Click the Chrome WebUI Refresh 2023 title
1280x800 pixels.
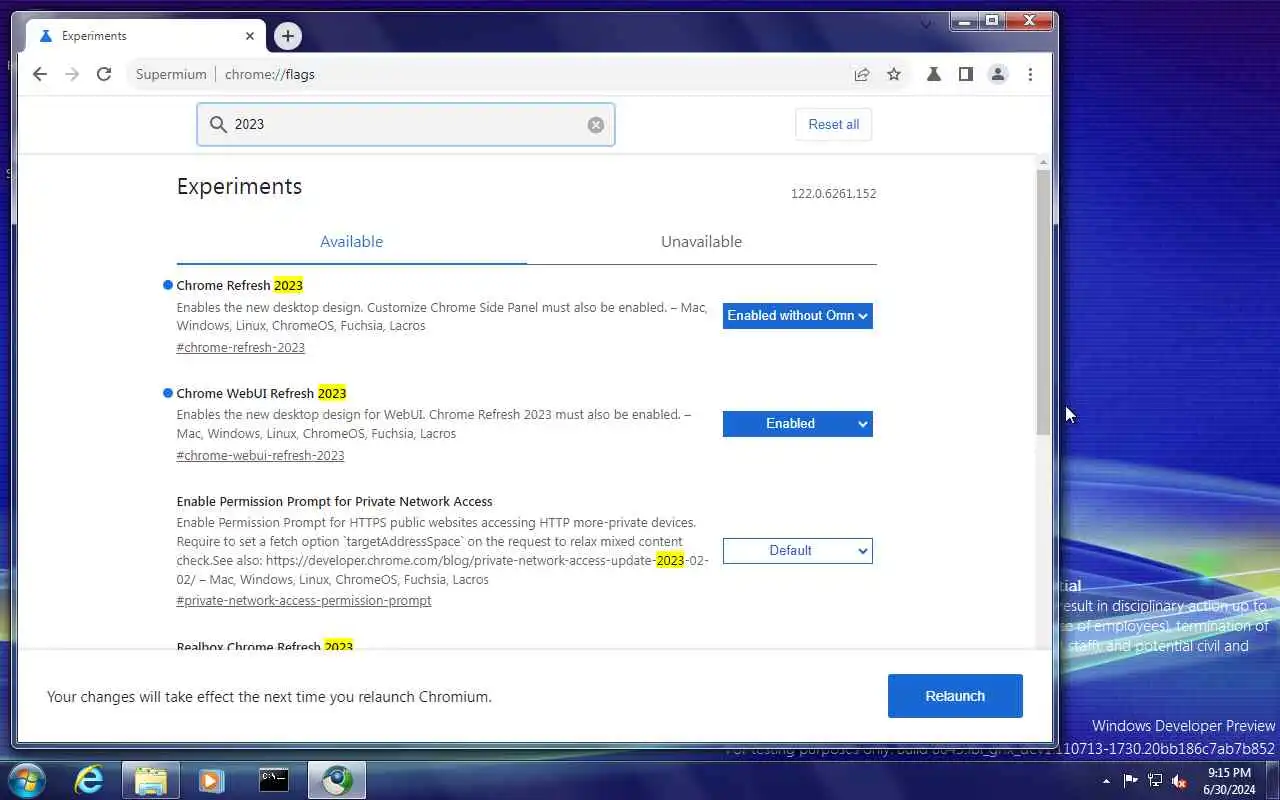pos(261,394)
